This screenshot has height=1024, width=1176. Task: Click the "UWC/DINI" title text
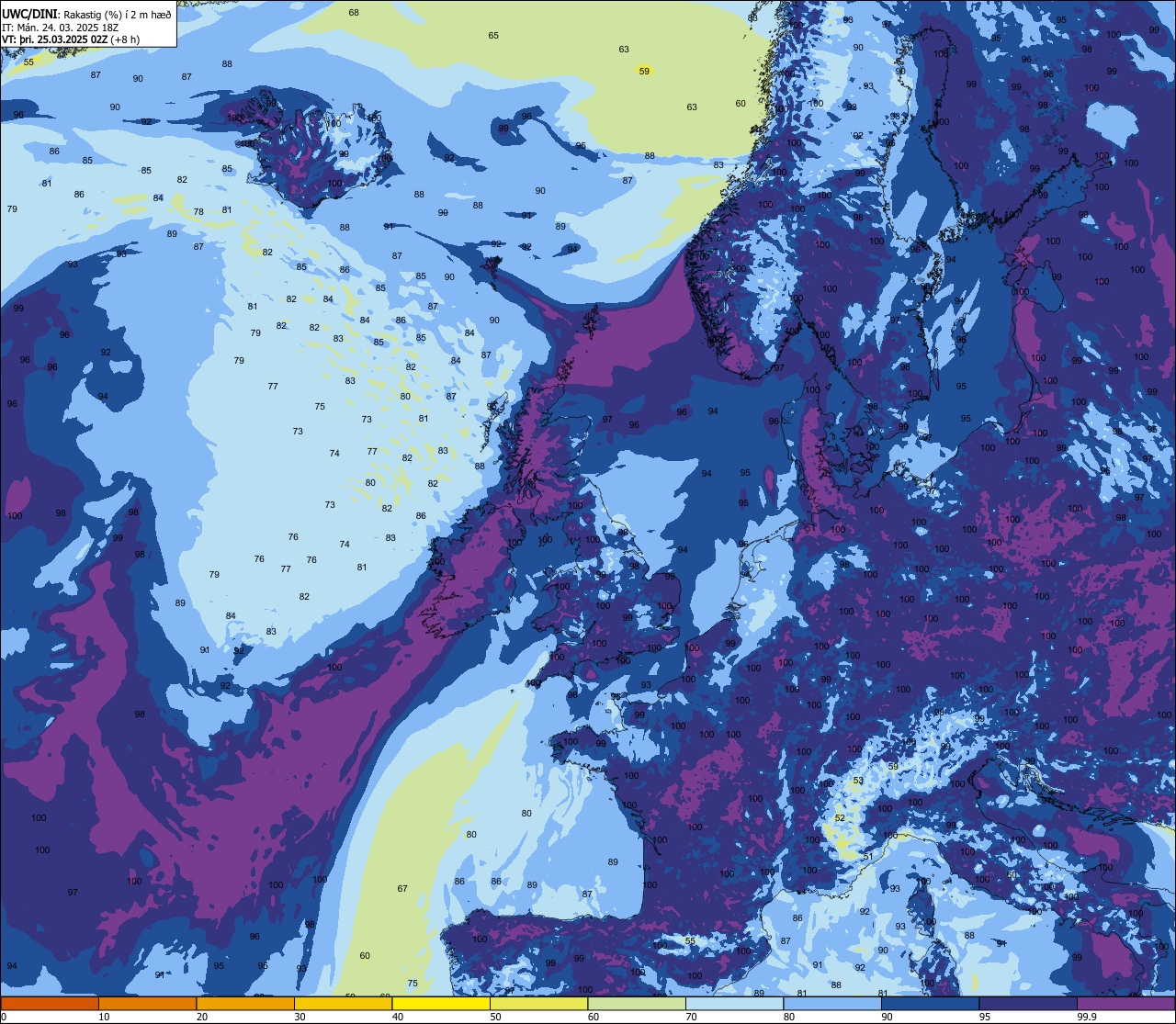coord(28,14)
